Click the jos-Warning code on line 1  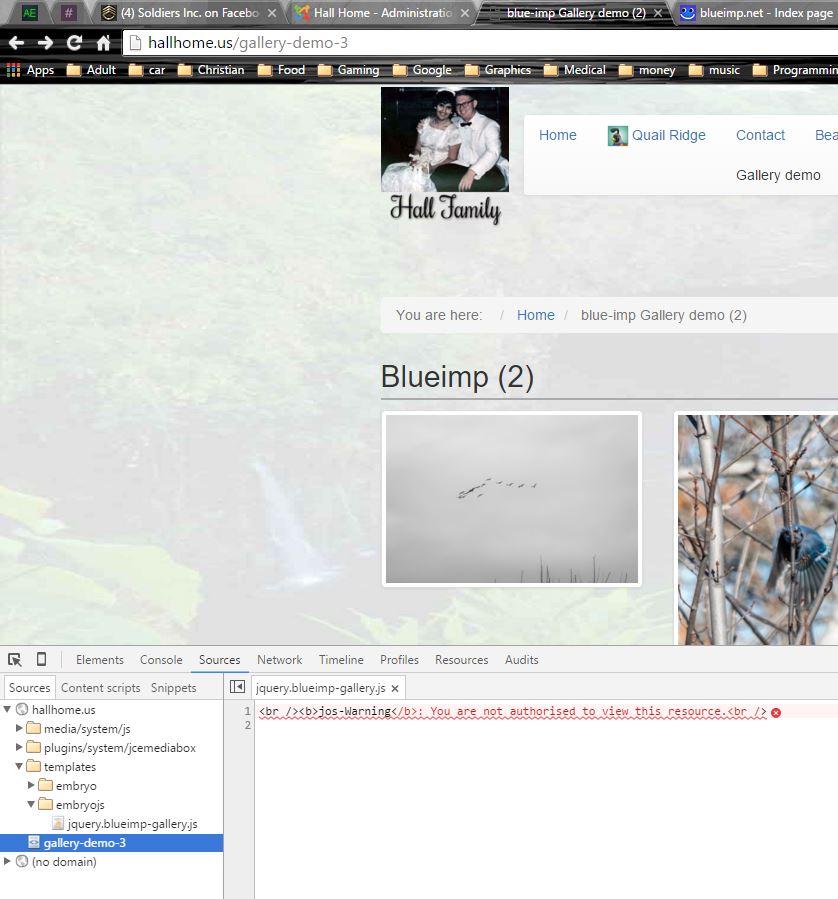point(512,712)
